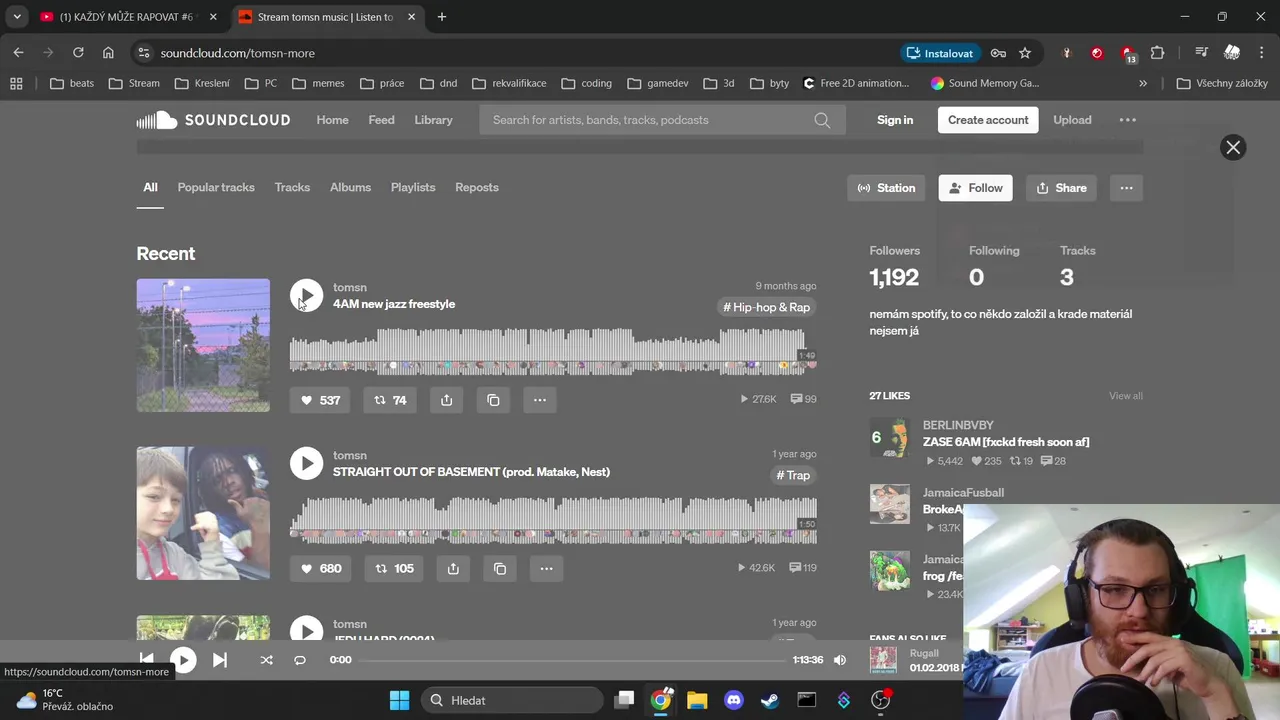
Task: Click the SoundCloud logo
Action: click(213, 120)
